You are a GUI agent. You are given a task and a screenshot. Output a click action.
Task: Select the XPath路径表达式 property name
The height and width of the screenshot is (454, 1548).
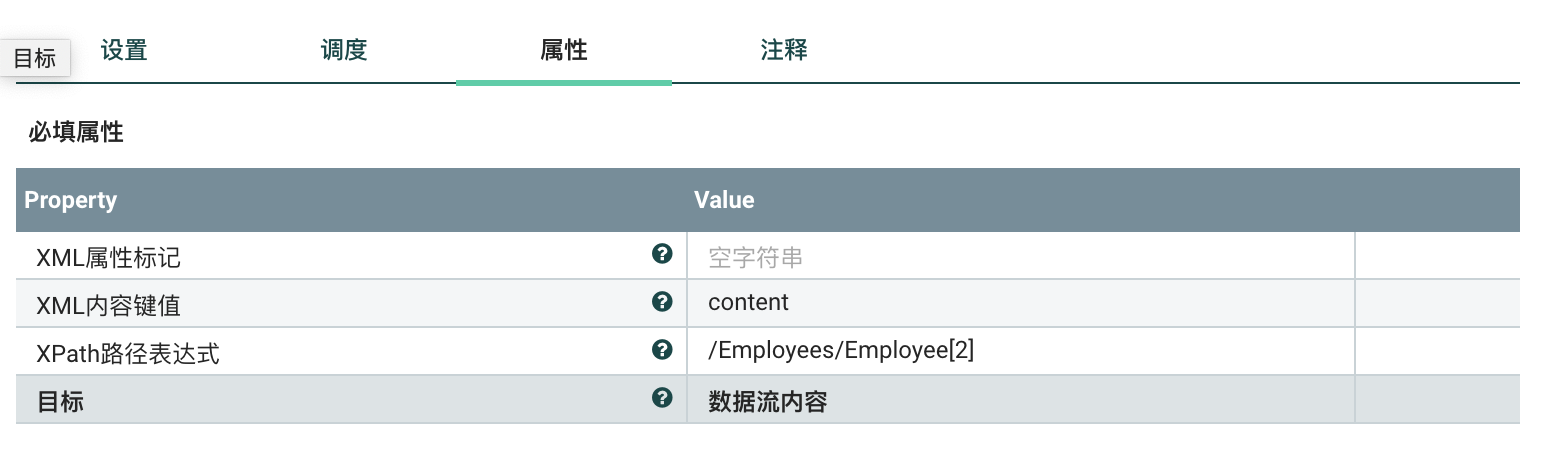(127, 354)
